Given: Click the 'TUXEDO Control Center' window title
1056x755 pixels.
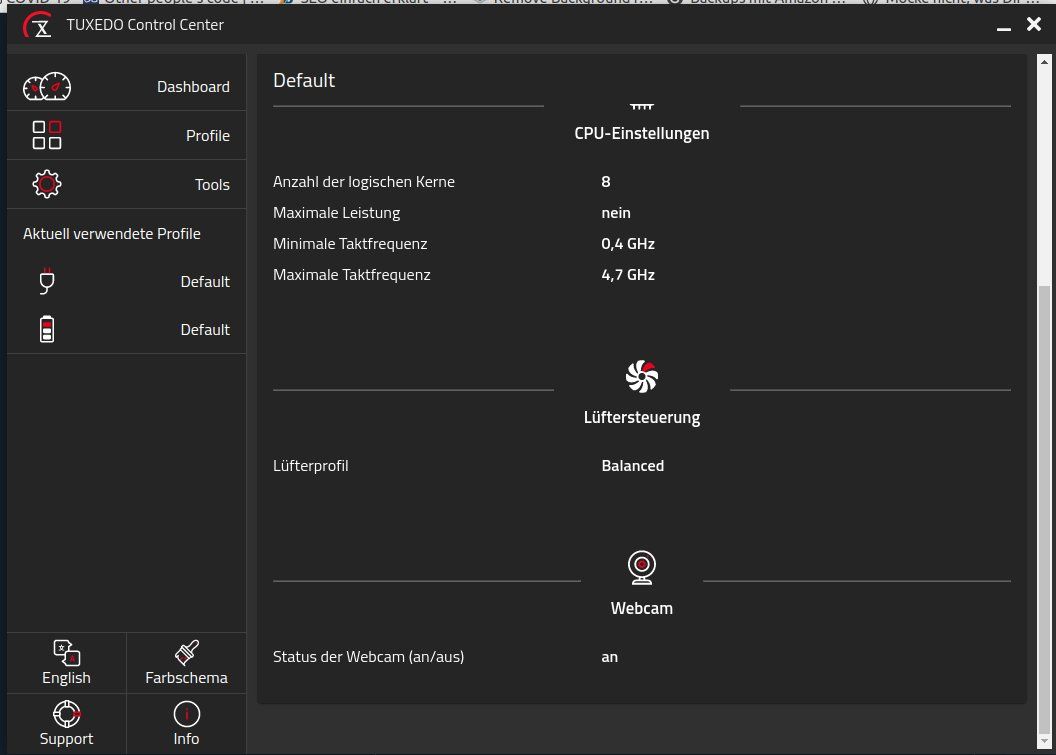Looking at the screenshot, I should (145, 25).
